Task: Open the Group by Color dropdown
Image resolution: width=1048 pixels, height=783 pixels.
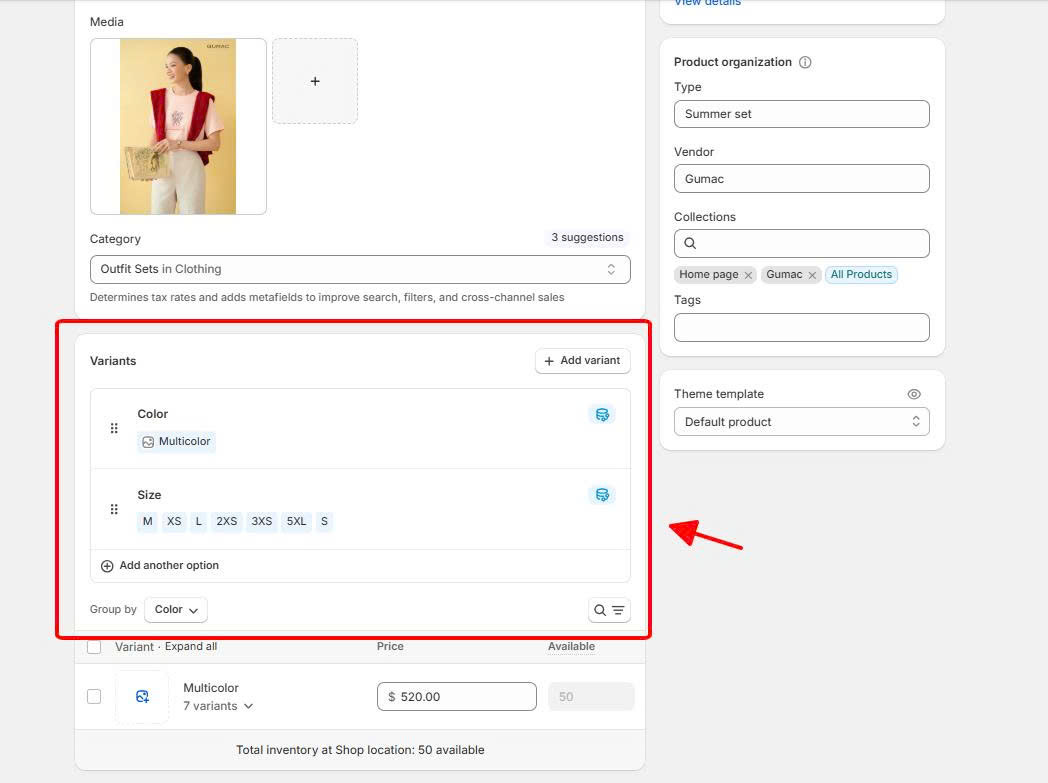Action: [176, 609]
